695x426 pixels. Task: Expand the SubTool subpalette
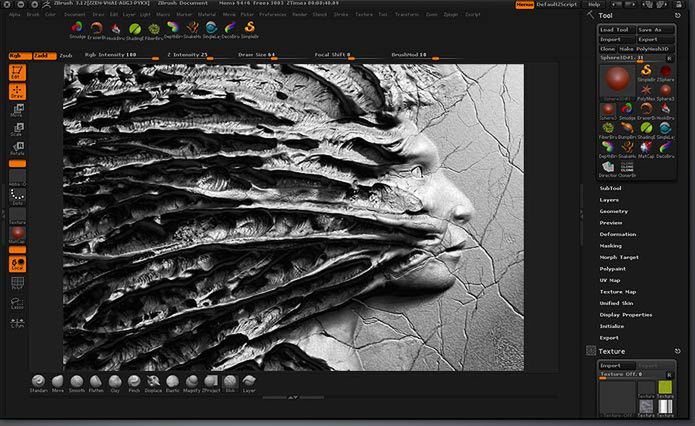click(x=610, y=188)
